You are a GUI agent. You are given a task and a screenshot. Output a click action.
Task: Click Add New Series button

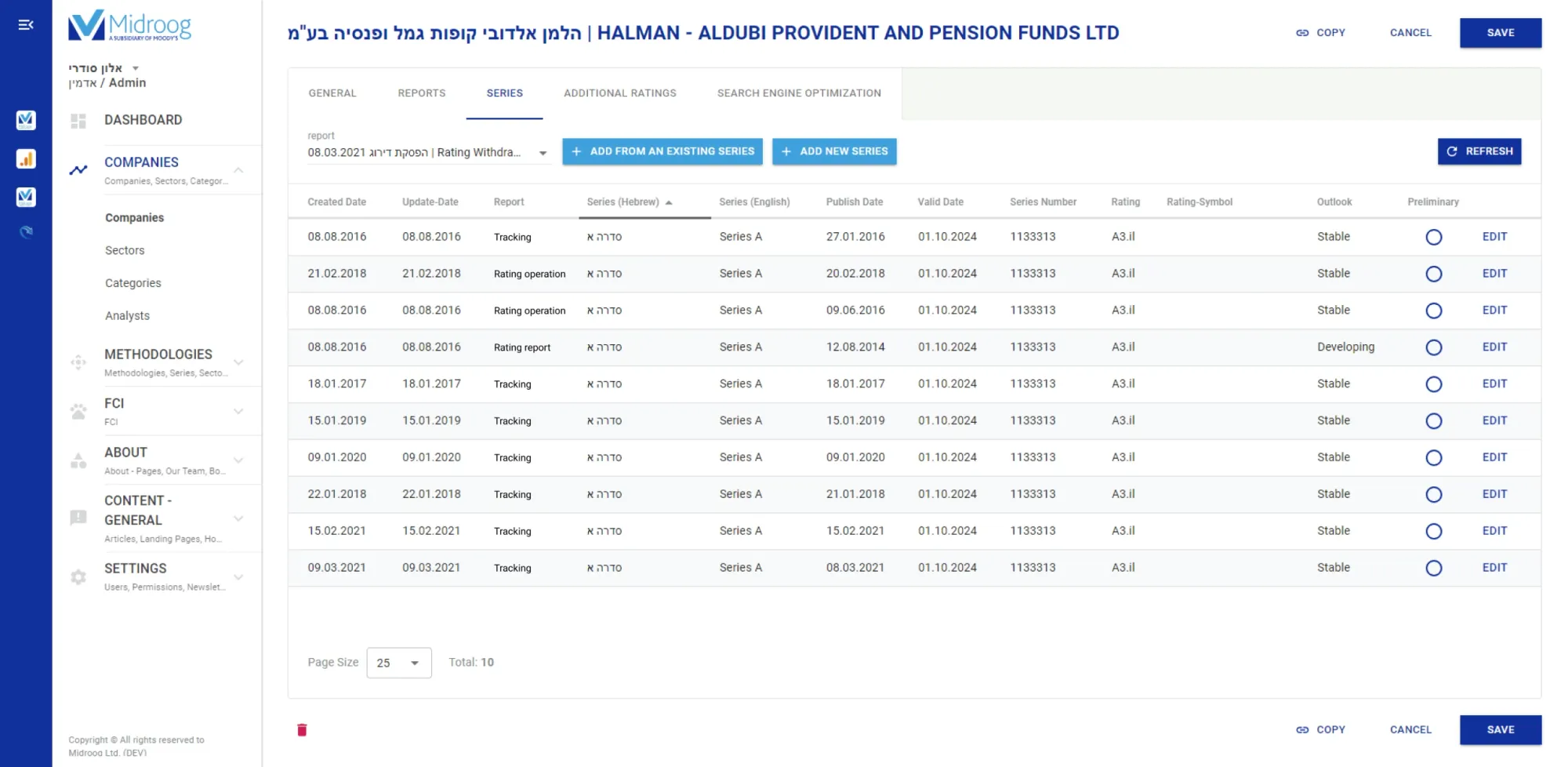coord(834,151)
